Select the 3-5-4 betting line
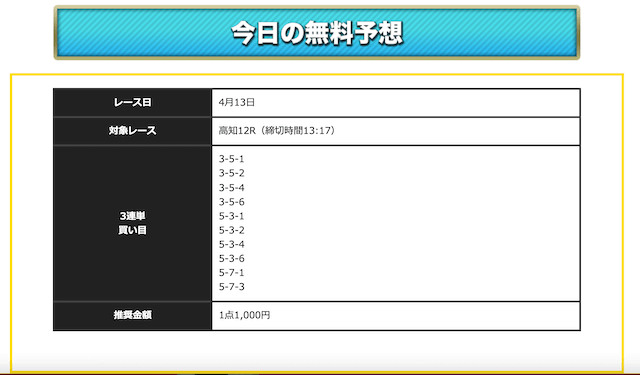Screen dimensions: 640x375 click(x=231, y=188)
